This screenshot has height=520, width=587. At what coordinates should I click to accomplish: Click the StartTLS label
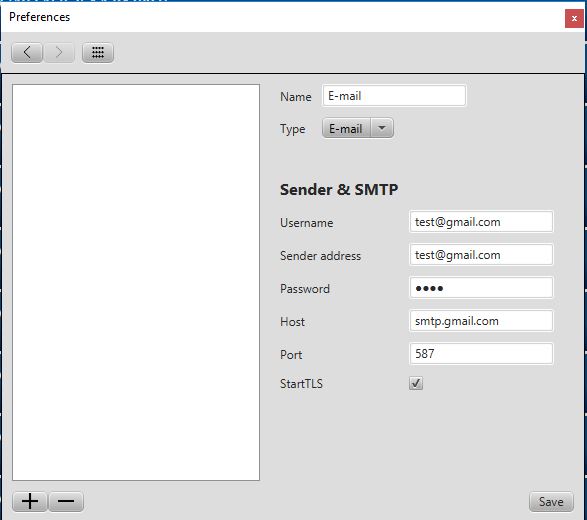pyautogui.click(x=301, y=384)
